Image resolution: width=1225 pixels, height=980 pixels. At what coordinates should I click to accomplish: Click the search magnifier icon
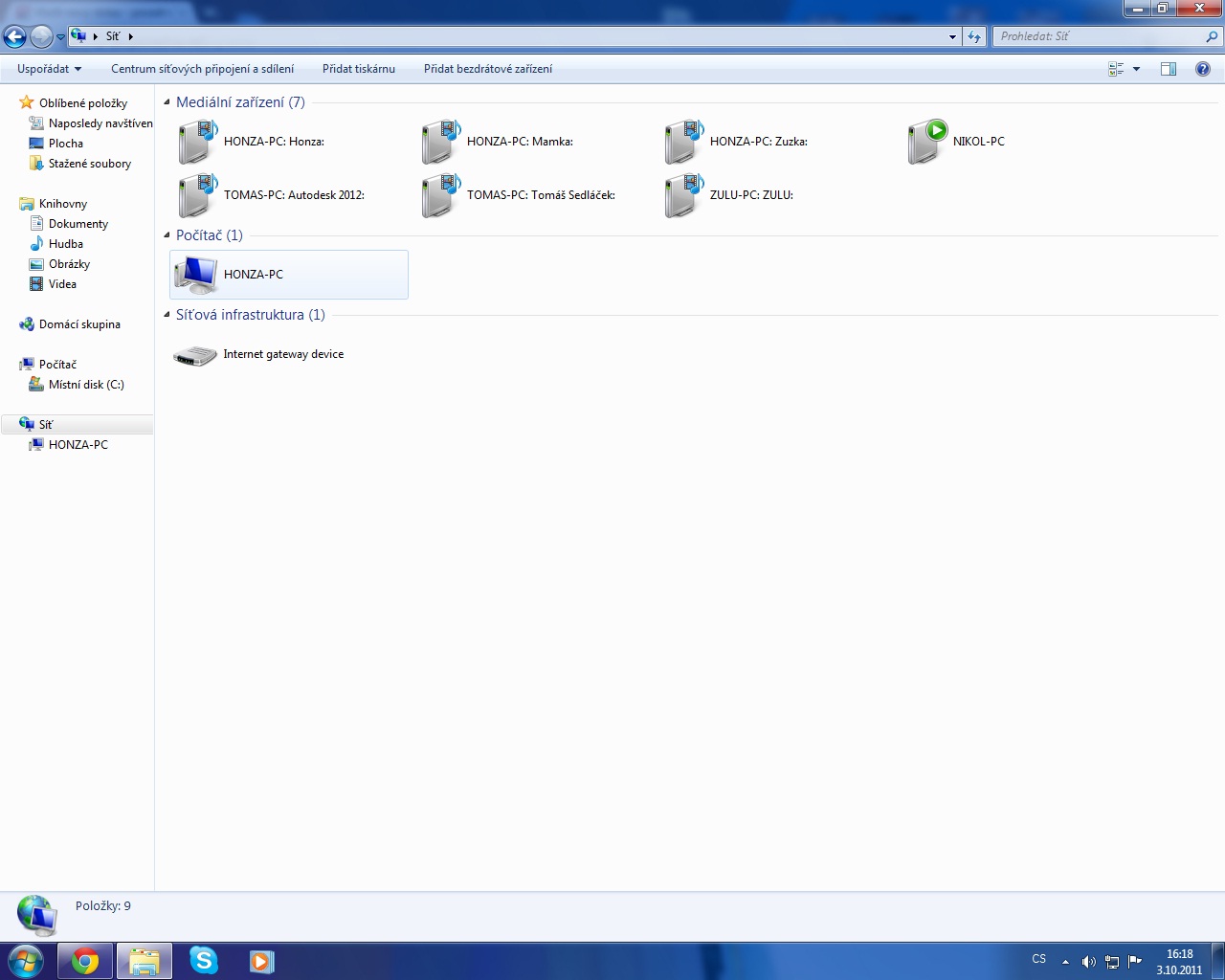[1213, 36]
